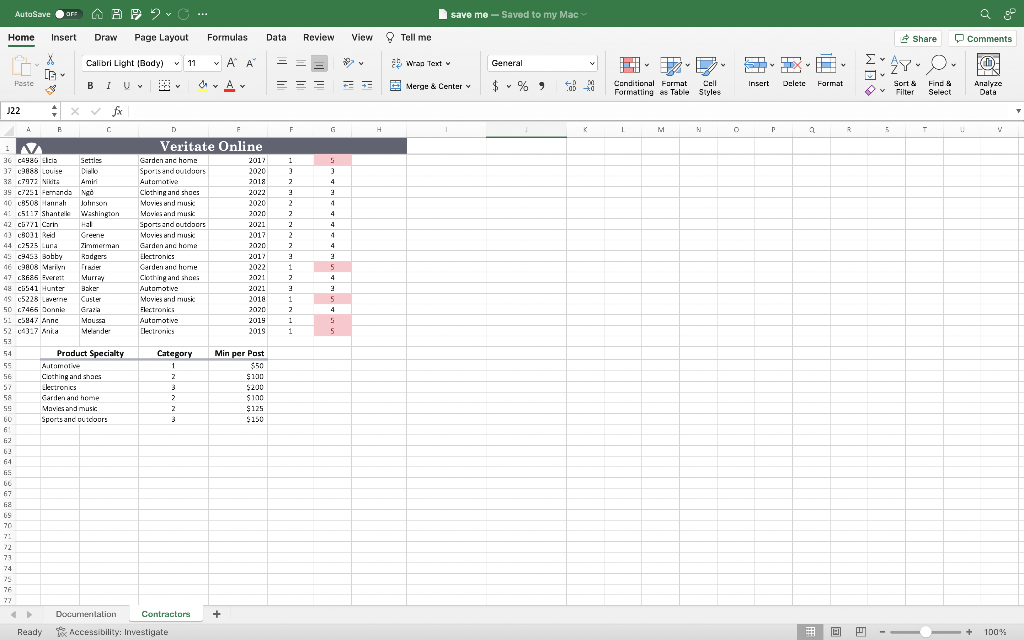This screenshot has height=640, width=1024.
Task: Increase font size with larger A
Action: 232,63
